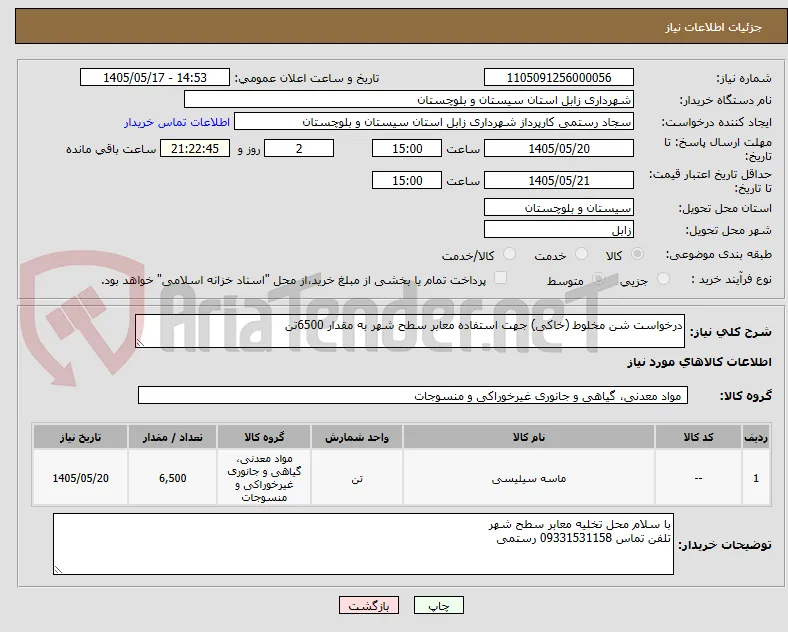Click the گروه کالا goods group field
The height and width of the screenshot is (632, 788).
click(413, 395)
